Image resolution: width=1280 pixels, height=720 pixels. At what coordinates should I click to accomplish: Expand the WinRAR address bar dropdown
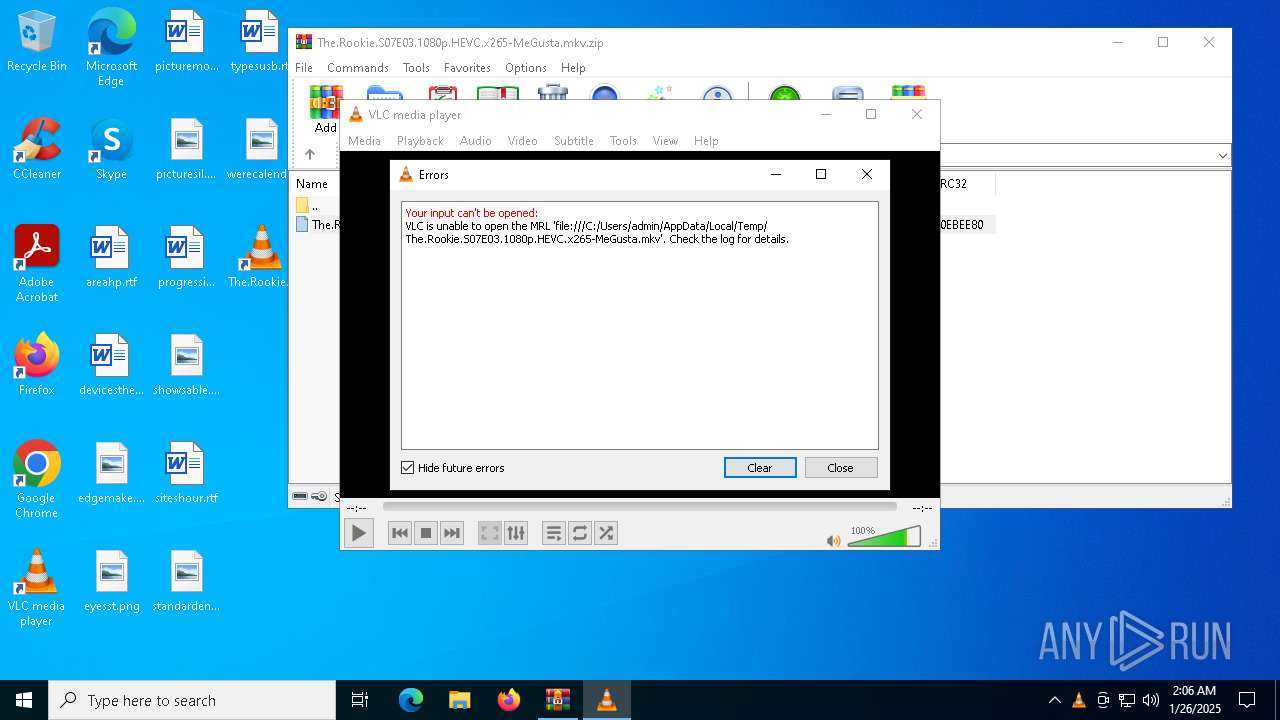pos(1222,156)
